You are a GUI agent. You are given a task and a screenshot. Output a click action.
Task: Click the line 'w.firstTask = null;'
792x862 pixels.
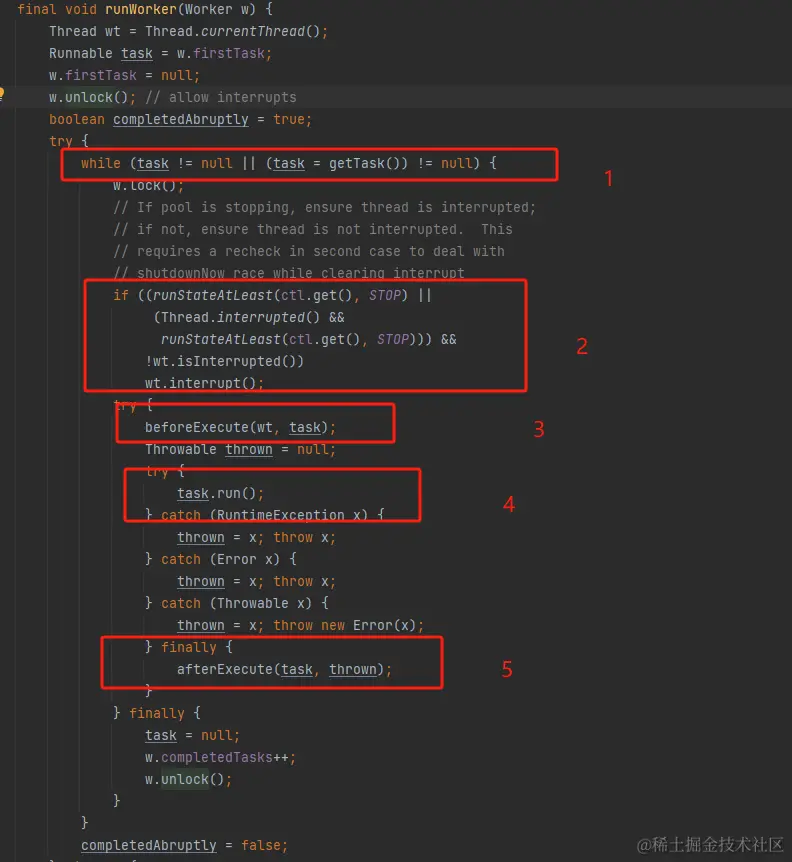pyautogui.click(x=124, y=75)
